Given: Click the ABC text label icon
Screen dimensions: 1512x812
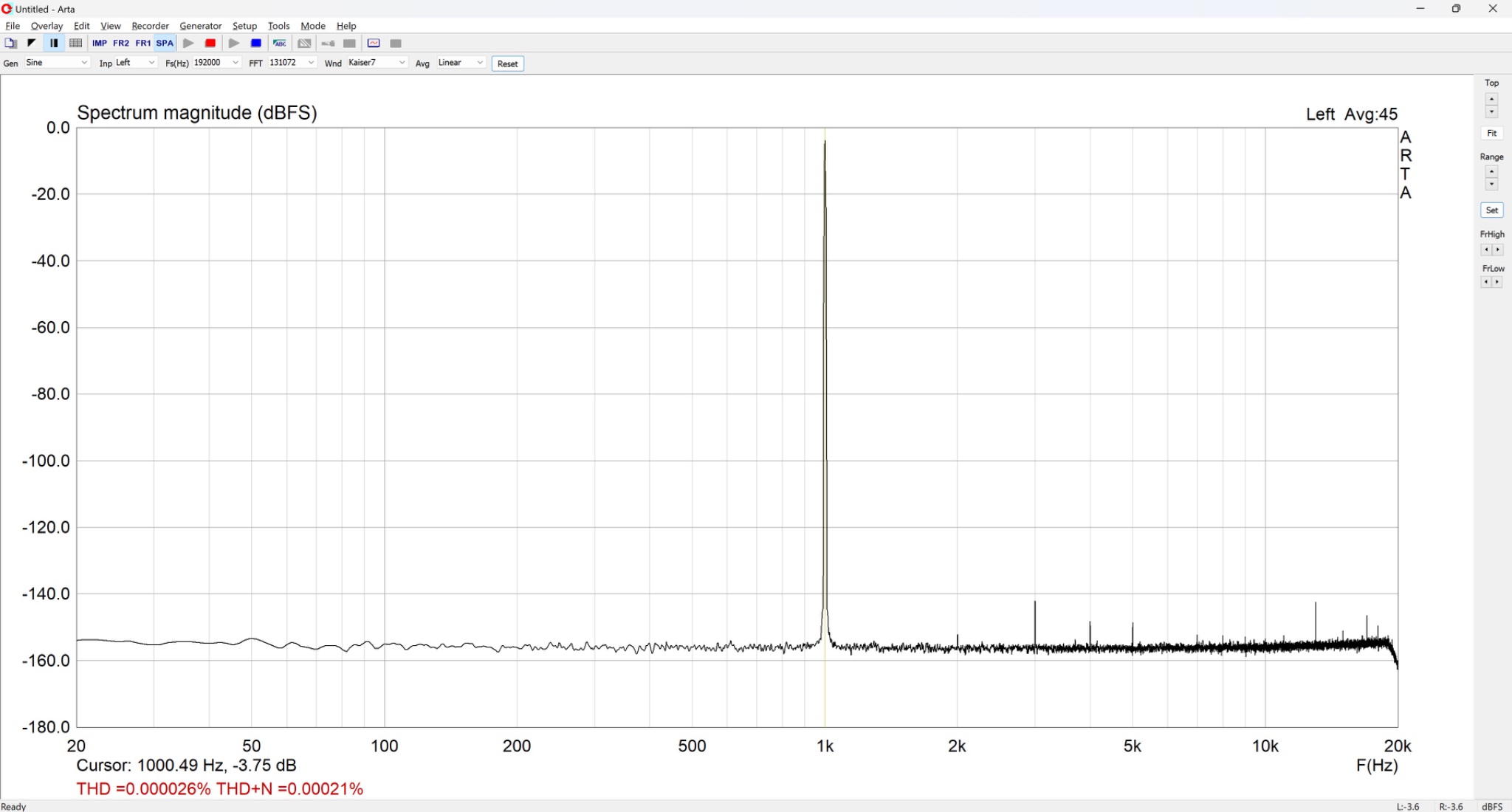Looking at the screenshot, I should [x=280, y=44].
